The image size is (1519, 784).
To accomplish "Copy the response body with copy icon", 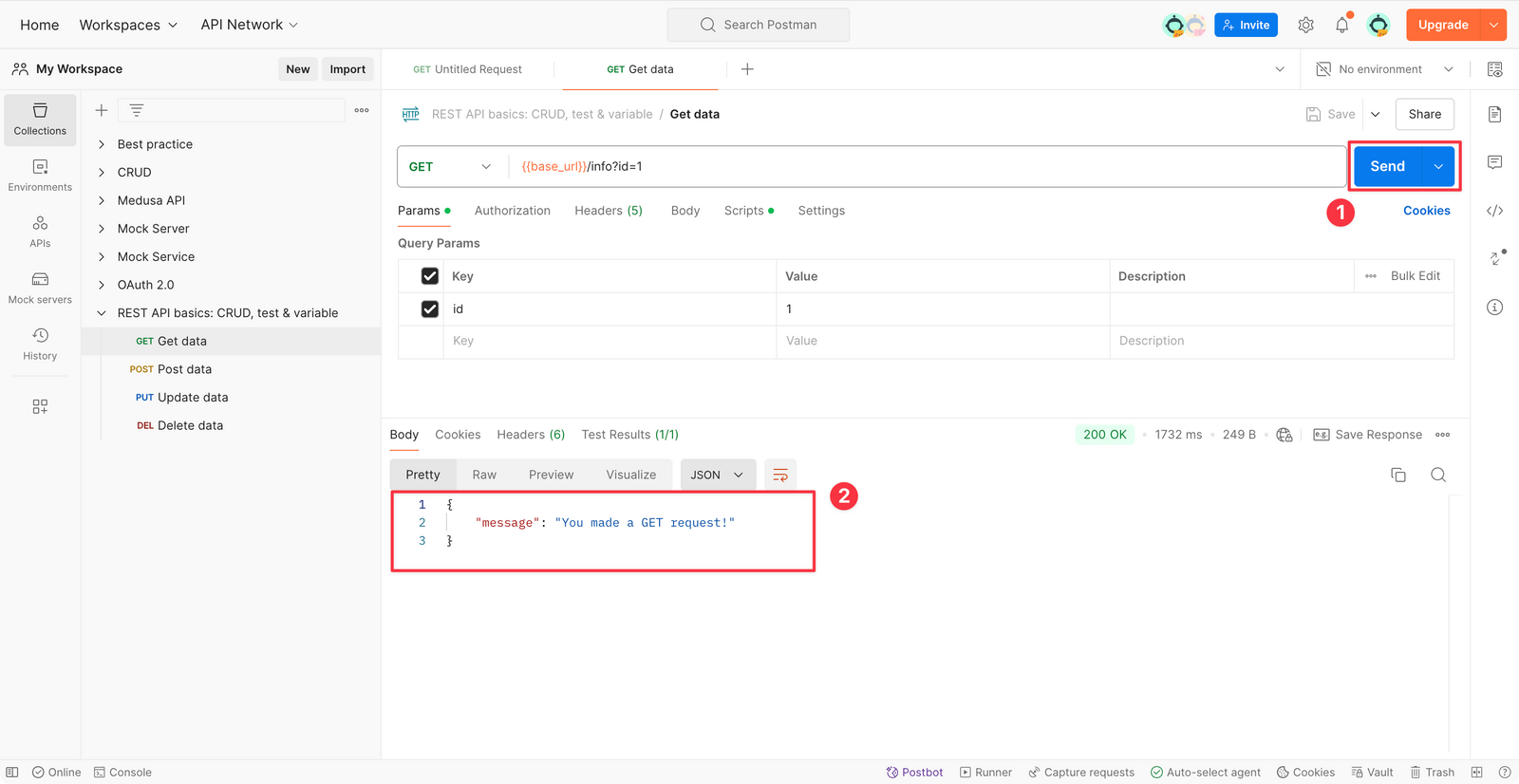I will coord(1397,475).
